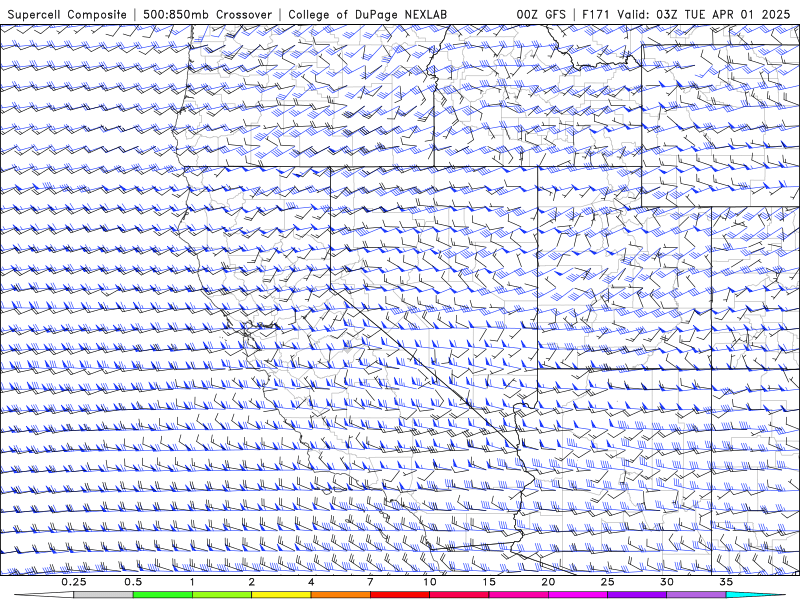The image size is (800, 600).
Task: Click the '0.25' legend value label
Action: [74, 582]
